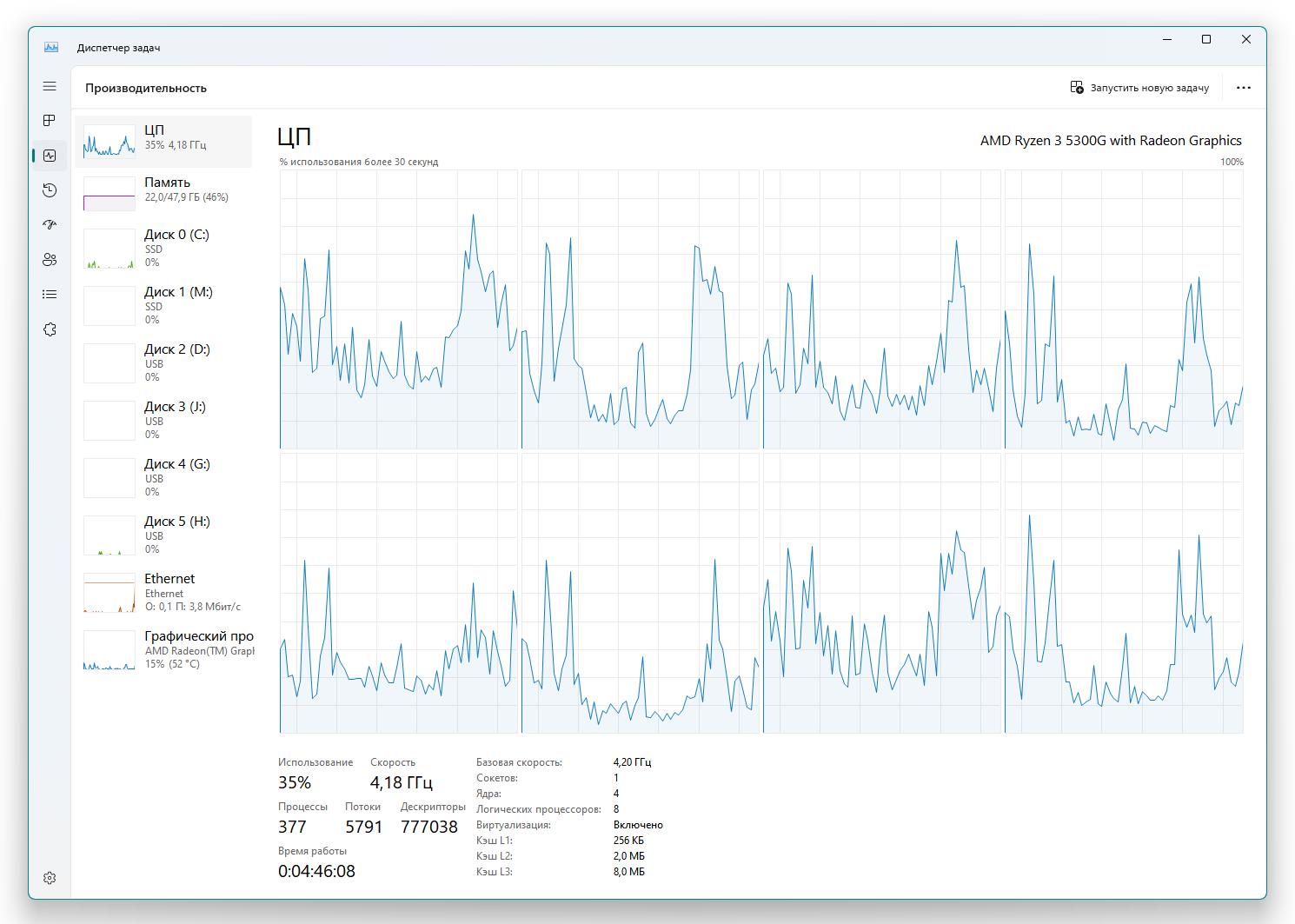The width and height of the screenshot is (1295, 924).
Task: Click the L3 cache value '8,0 МБ'
Action: pos(629,872)
